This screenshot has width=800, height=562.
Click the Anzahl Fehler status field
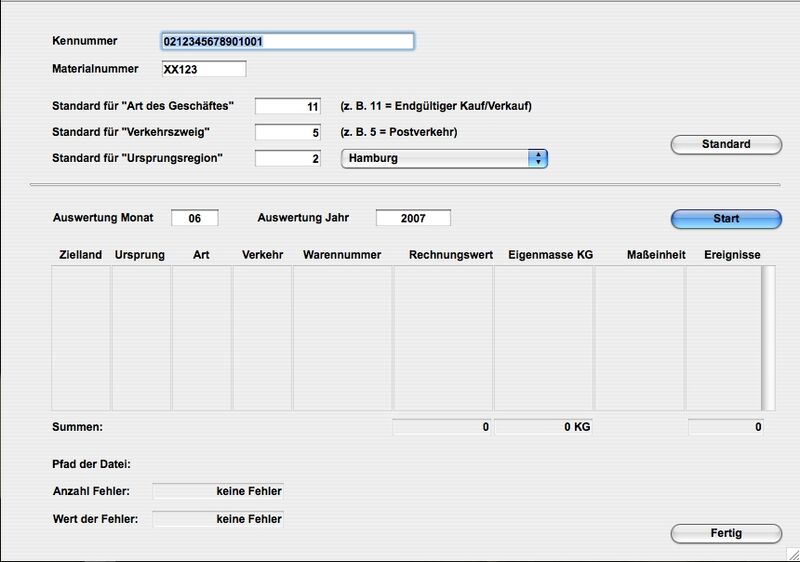click(x=217, y=491)
